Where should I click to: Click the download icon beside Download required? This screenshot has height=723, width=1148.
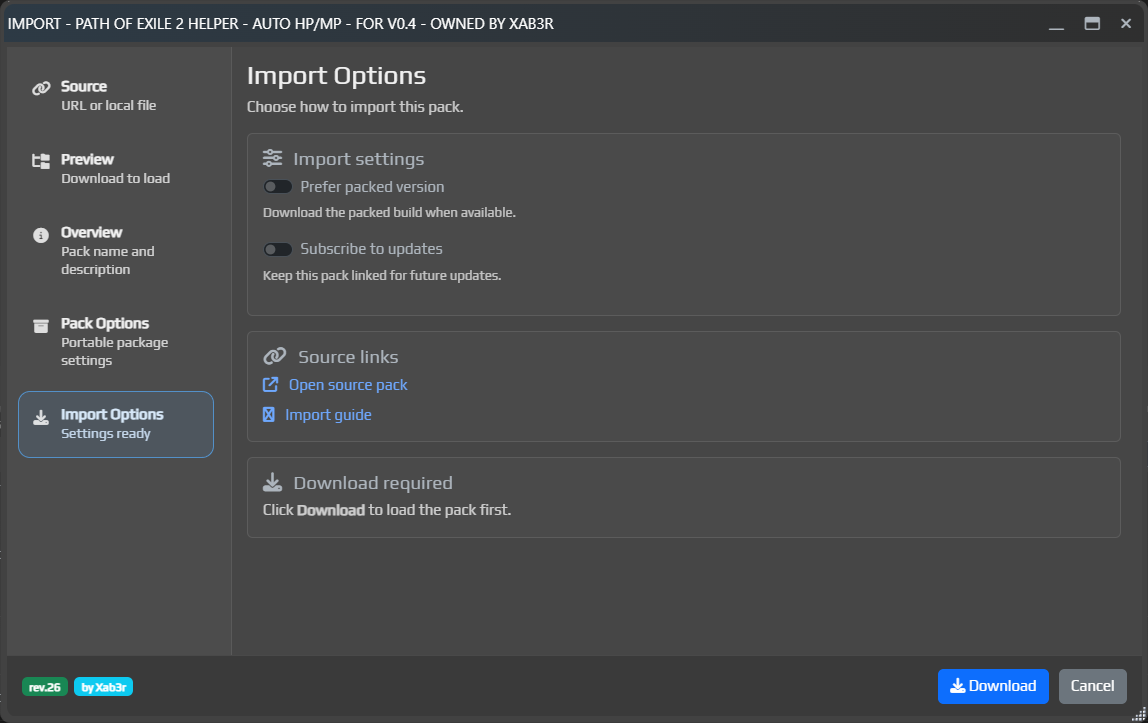click(x=271, y=481)
